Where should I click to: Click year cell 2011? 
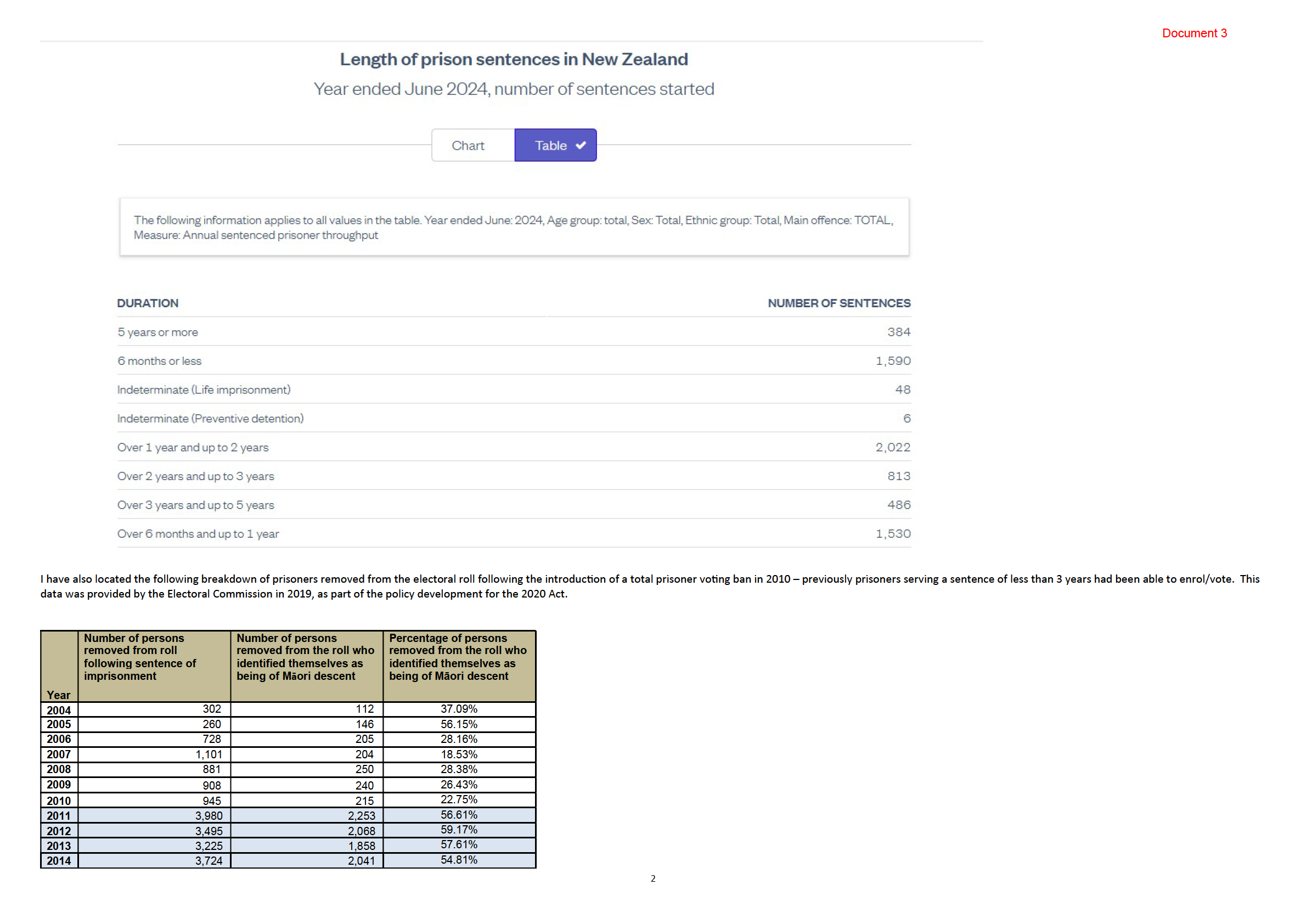pos(59,816)
